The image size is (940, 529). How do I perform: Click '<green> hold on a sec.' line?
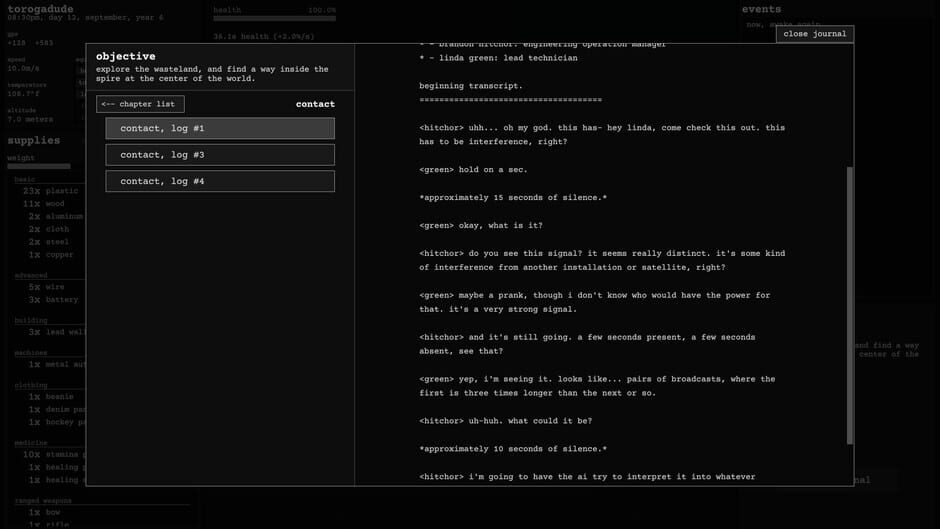pyautogui.click(x=474, y=170)
